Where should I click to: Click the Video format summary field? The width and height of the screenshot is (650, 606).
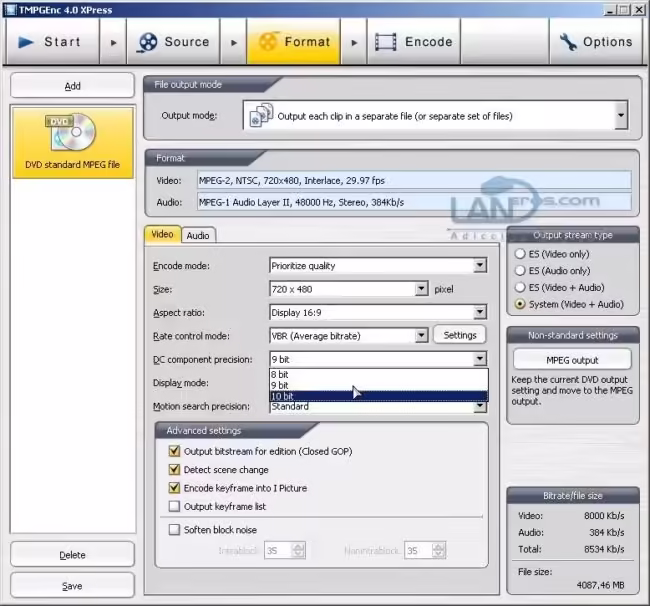[x=414, y=180]
